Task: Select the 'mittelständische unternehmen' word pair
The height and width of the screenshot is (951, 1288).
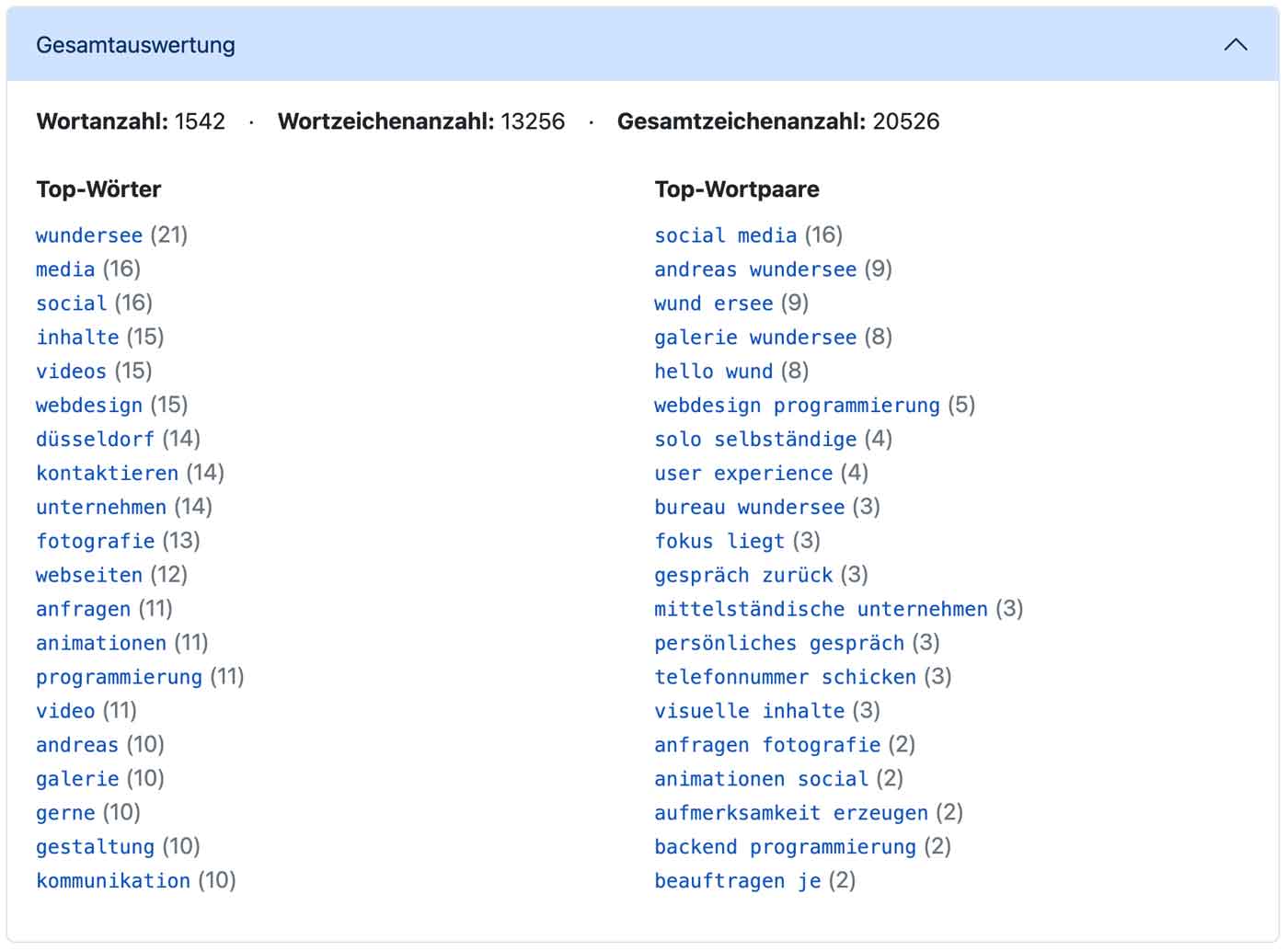Action: tap(821, 609)
